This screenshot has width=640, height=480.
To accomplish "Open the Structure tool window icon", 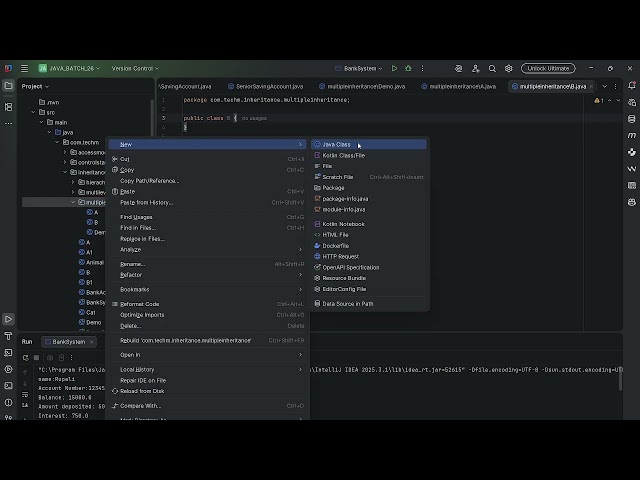I will (8, 107).
